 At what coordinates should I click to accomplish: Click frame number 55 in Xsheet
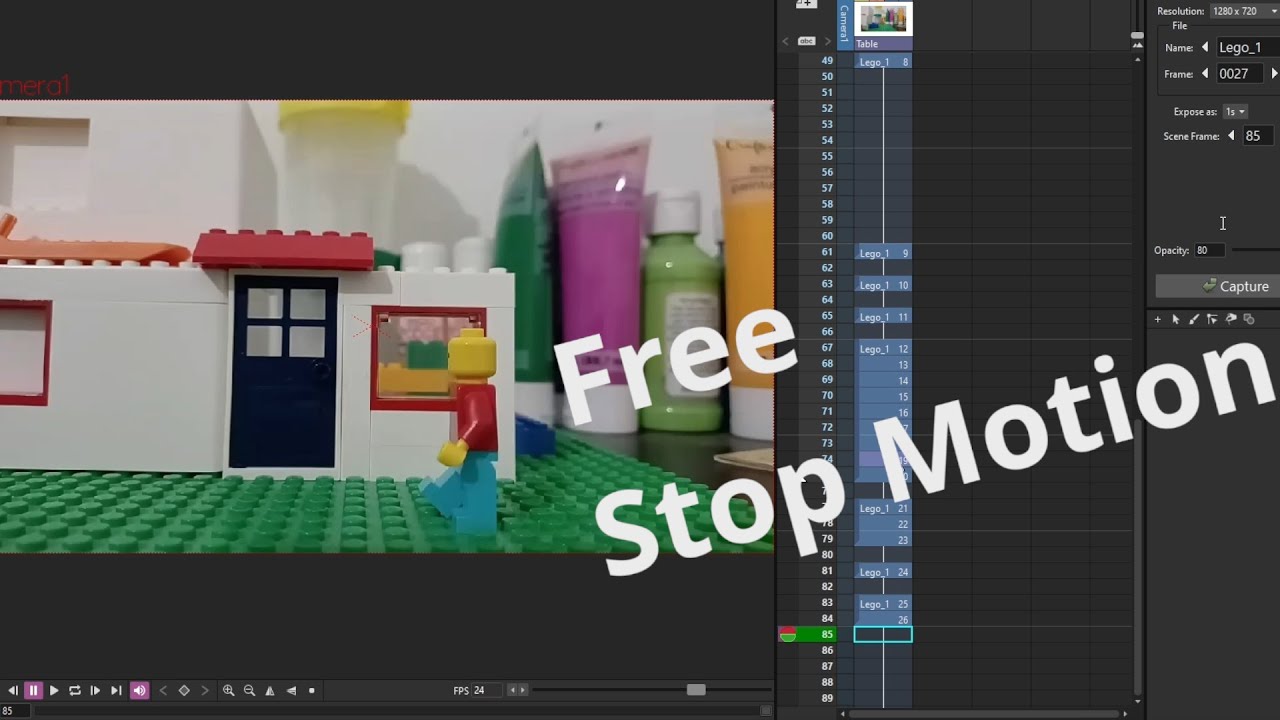pyautogui.click(x=827, y=156)
